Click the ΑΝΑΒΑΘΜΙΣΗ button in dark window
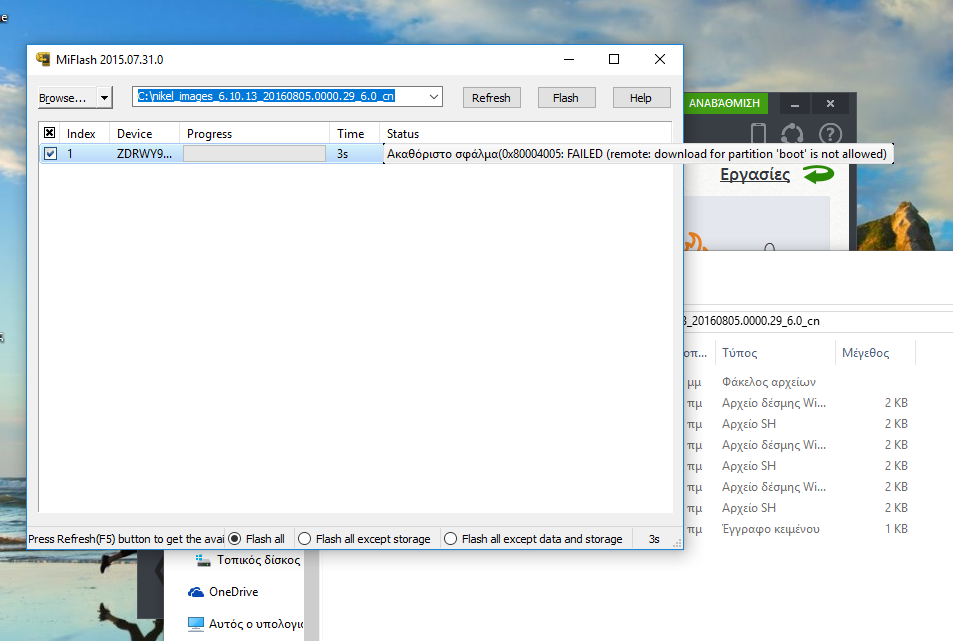This screenshot has width=953, height=641. 724,103
